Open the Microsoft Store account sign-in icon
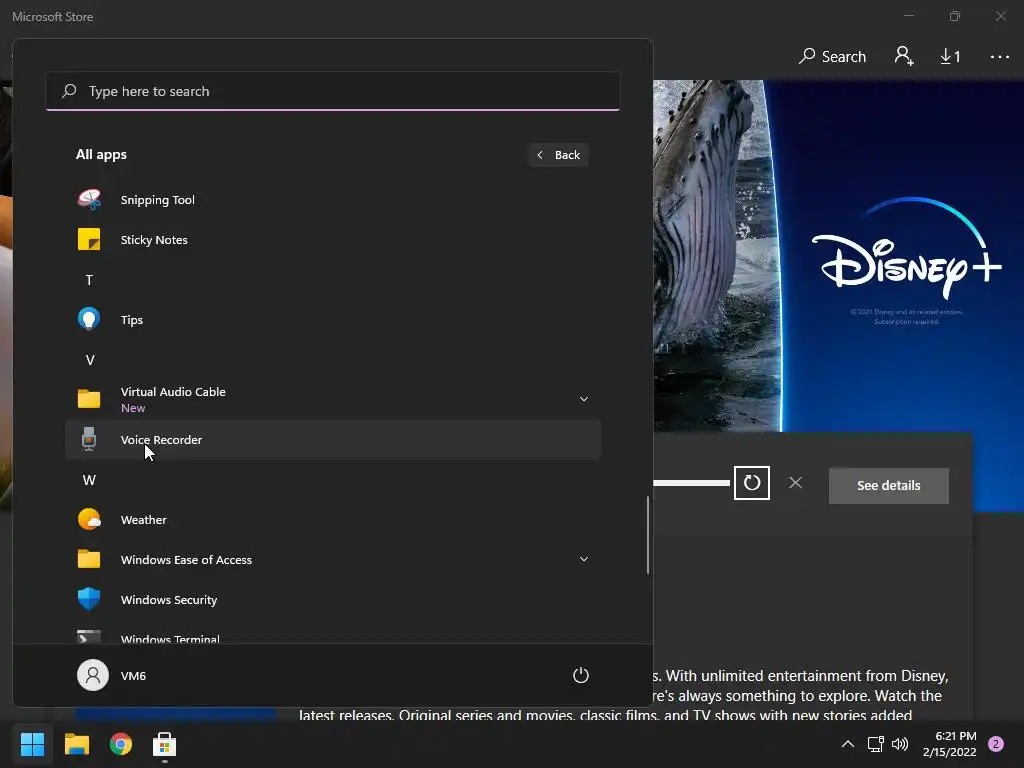The width and height of the screenshot is (1024, 768). pyautogui.click(x=904, y=56)
